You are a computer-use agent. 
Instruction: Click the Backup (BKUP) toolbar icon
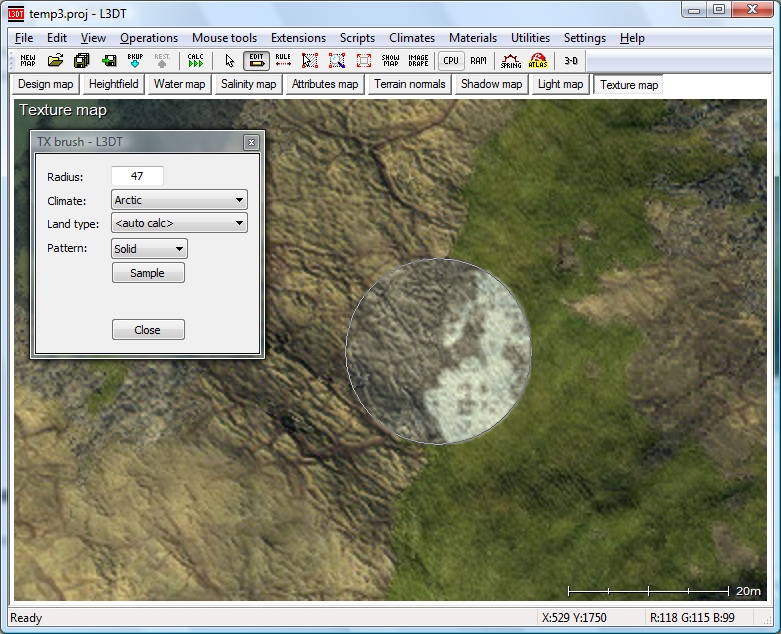135,61
